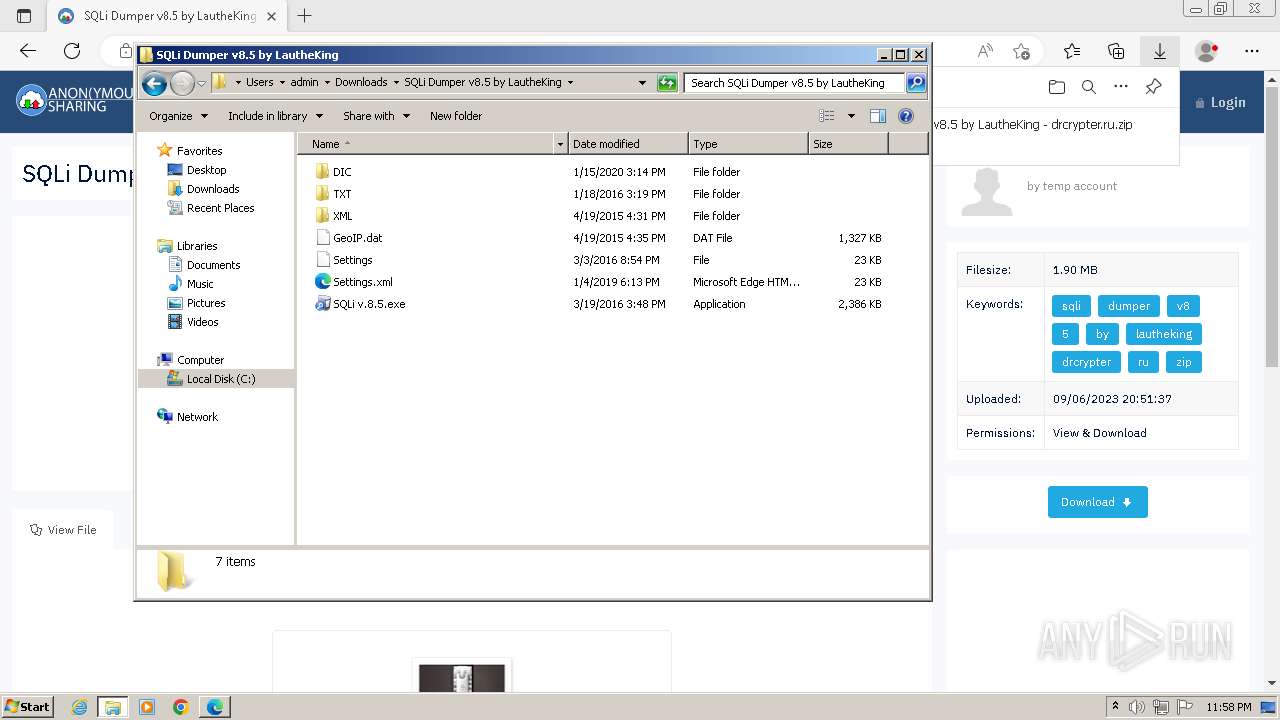Select the Settings.xml file
Viewport: 1280px width, 720px height.
pyautogui.click(x=362, y=282)
